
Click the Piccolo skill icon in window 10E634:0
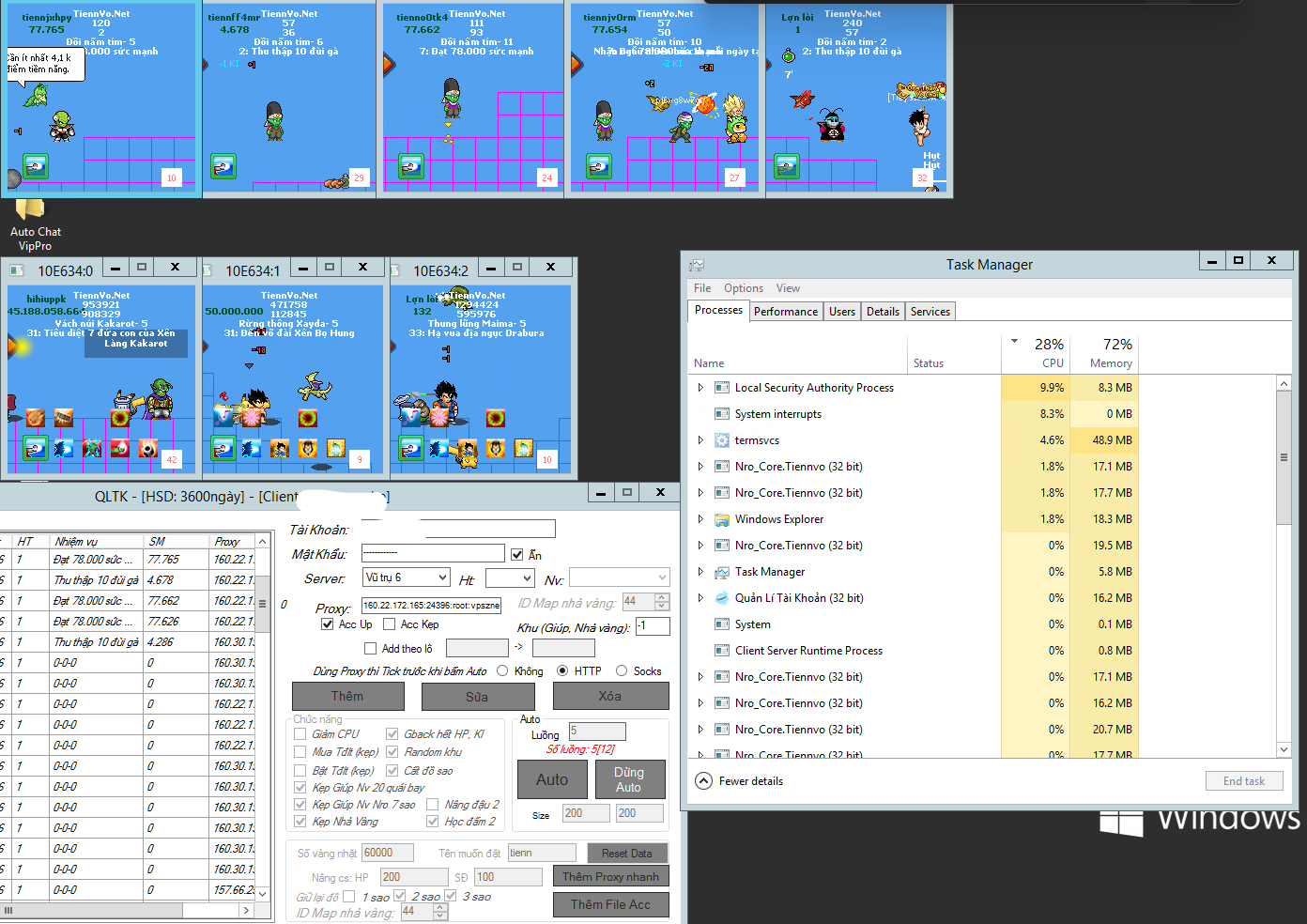click(x=91, y=448)
